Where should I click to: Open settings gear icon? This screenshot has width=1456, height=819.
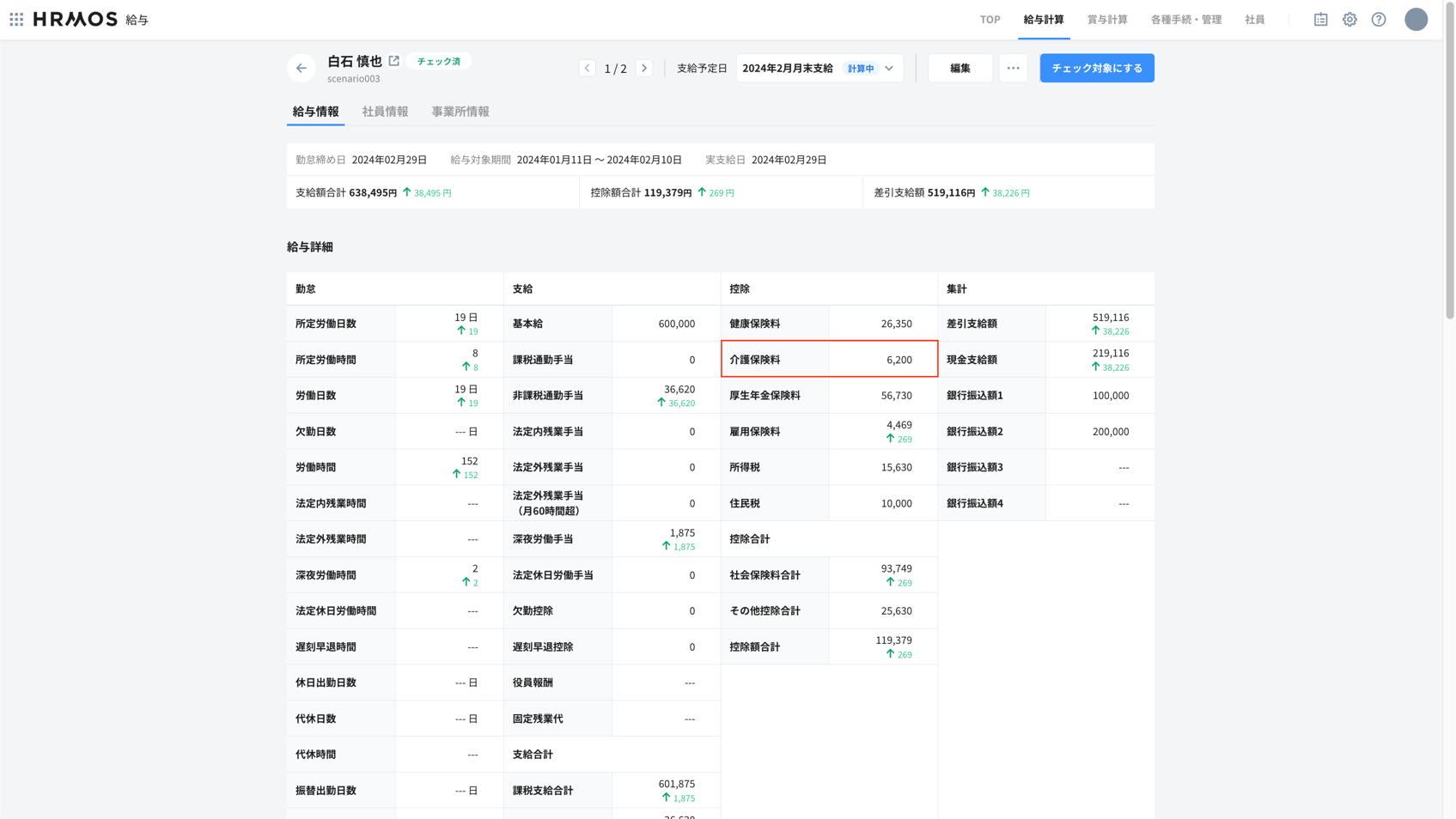coord(1349,19)
